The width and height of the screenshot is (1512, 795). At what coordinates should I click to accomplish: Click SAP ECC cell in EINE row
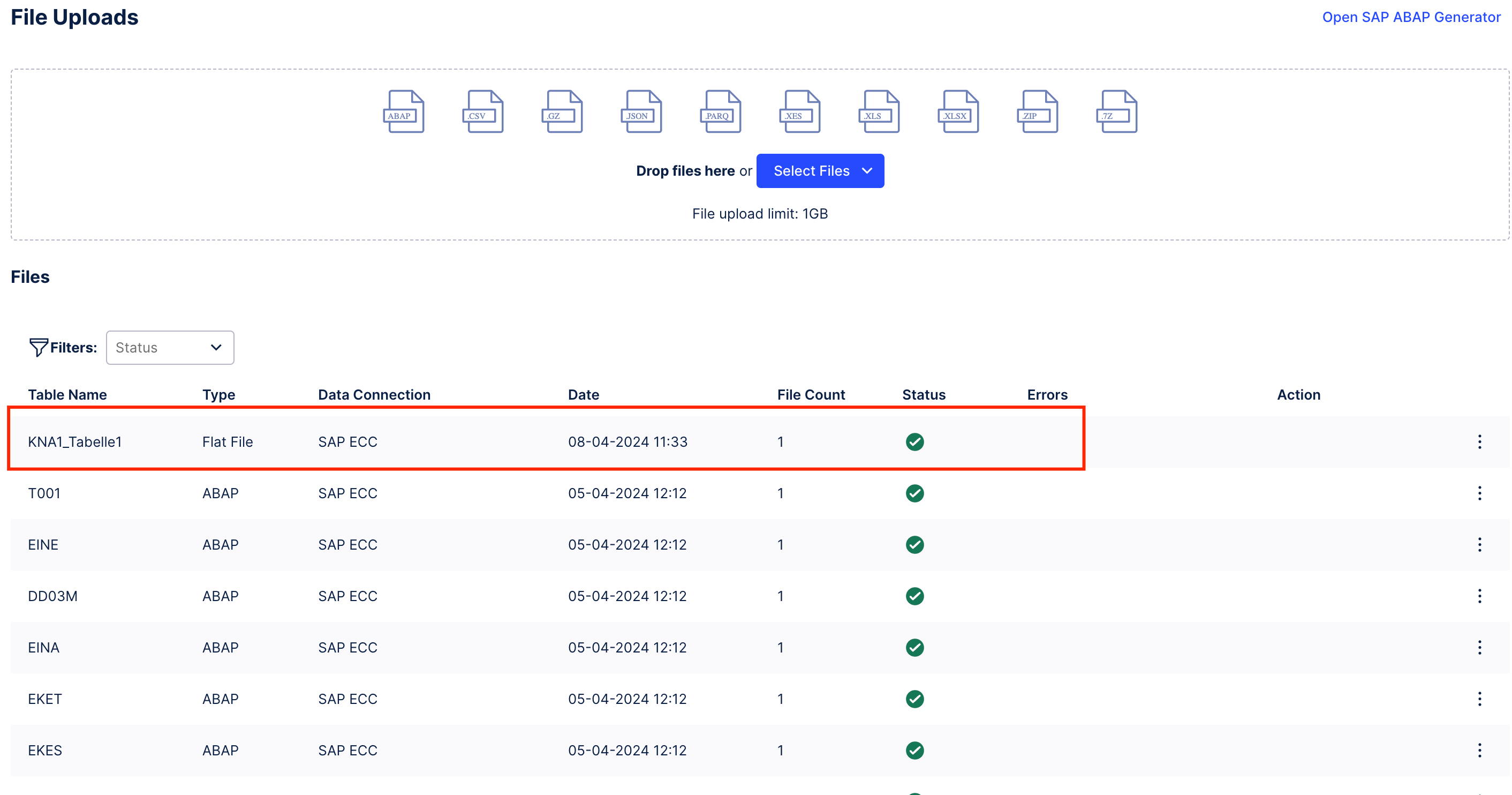(347, 545)
